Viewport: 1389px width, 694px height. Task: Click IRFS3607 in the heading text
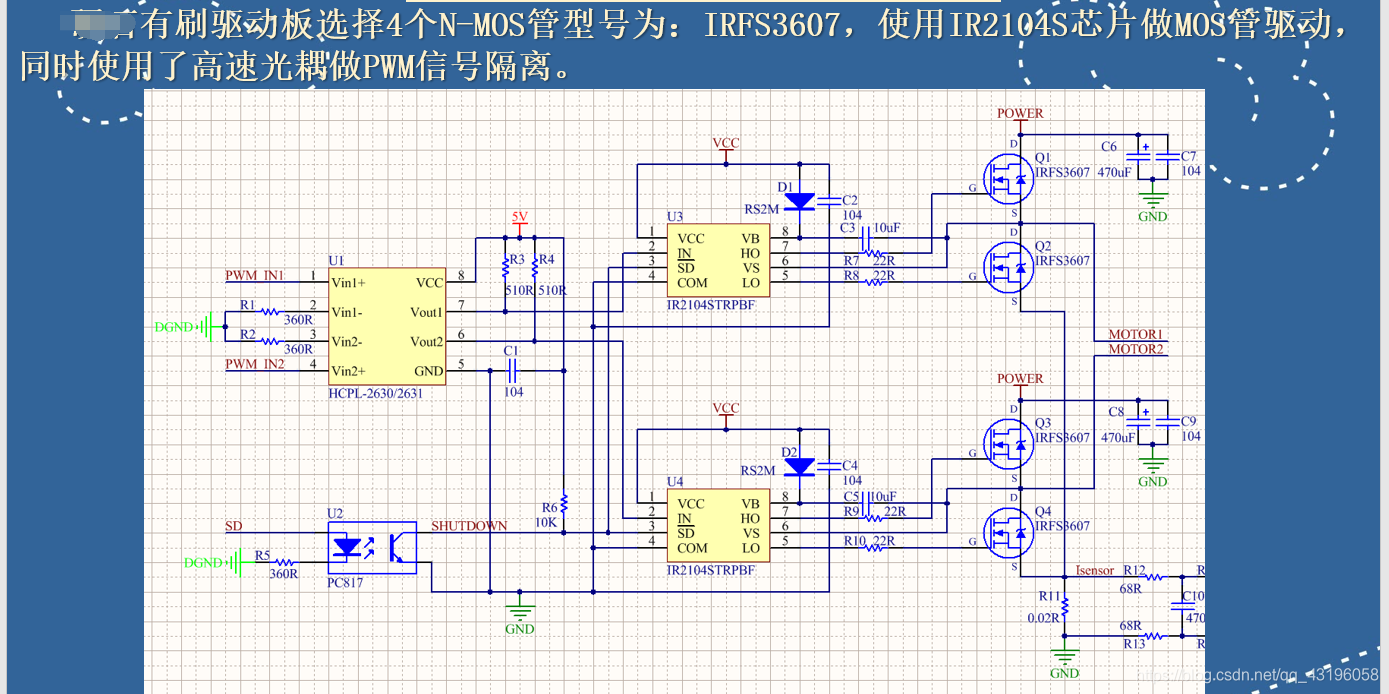click(x=772, y=24)
